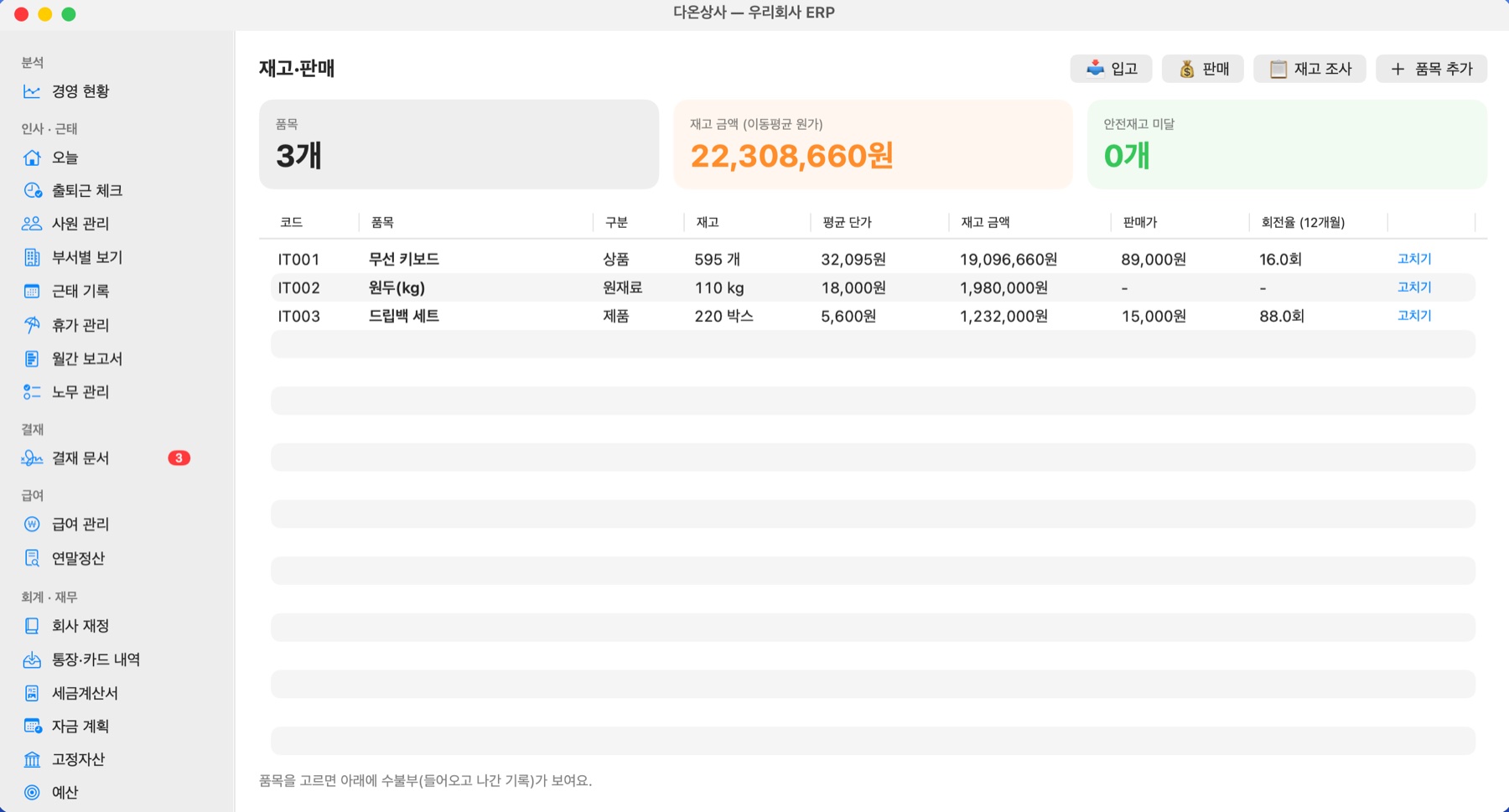Open the 재고 조사 button
Screen dimensions: 1509x812
tap(1309, 69)
